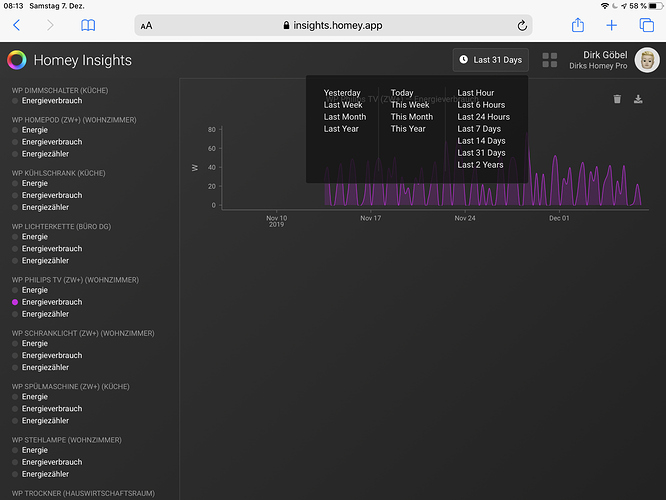The image size is (666, 500).
Task: Pick Yesterday in the date menu
Action: [342, 93]
